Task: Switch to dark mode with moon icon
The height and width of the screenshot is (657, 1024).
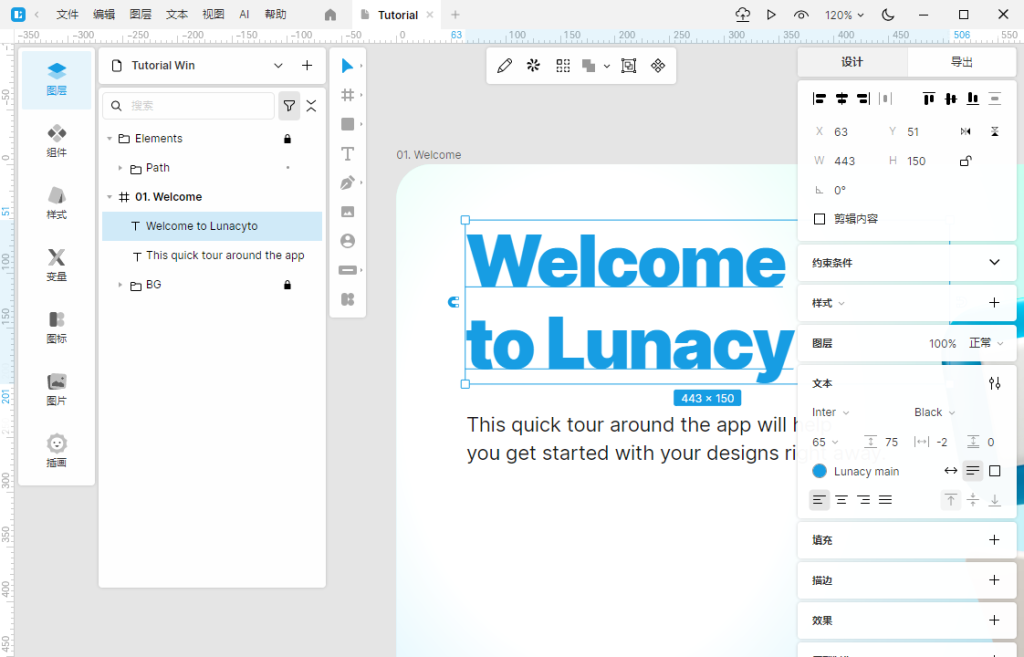Action: pyautogui.click(x=888, y=14)
